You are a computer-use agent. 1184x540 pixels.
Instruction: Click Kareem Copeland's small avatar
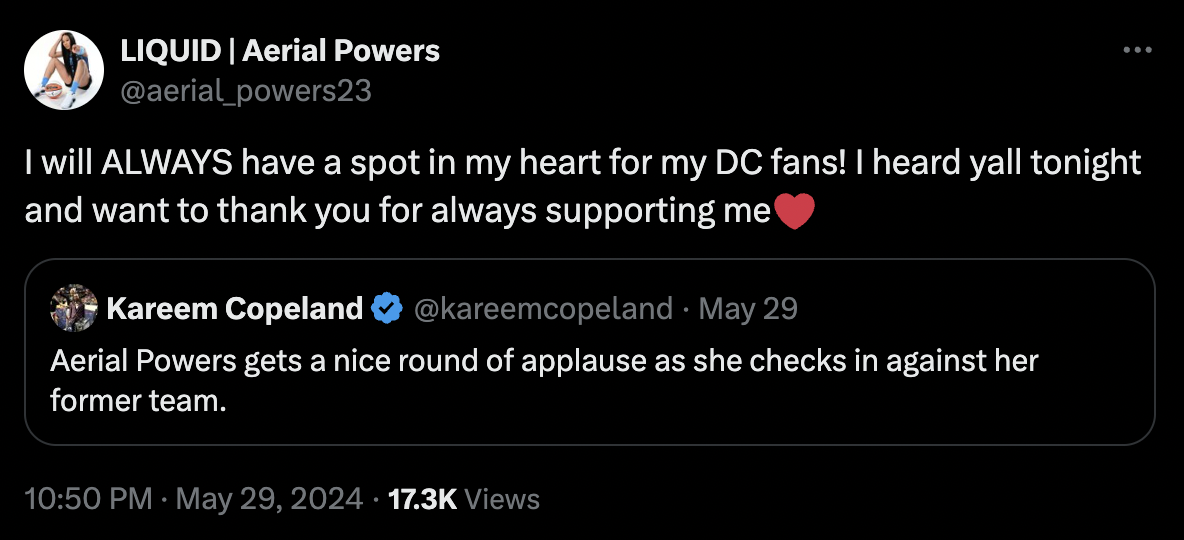74,309
